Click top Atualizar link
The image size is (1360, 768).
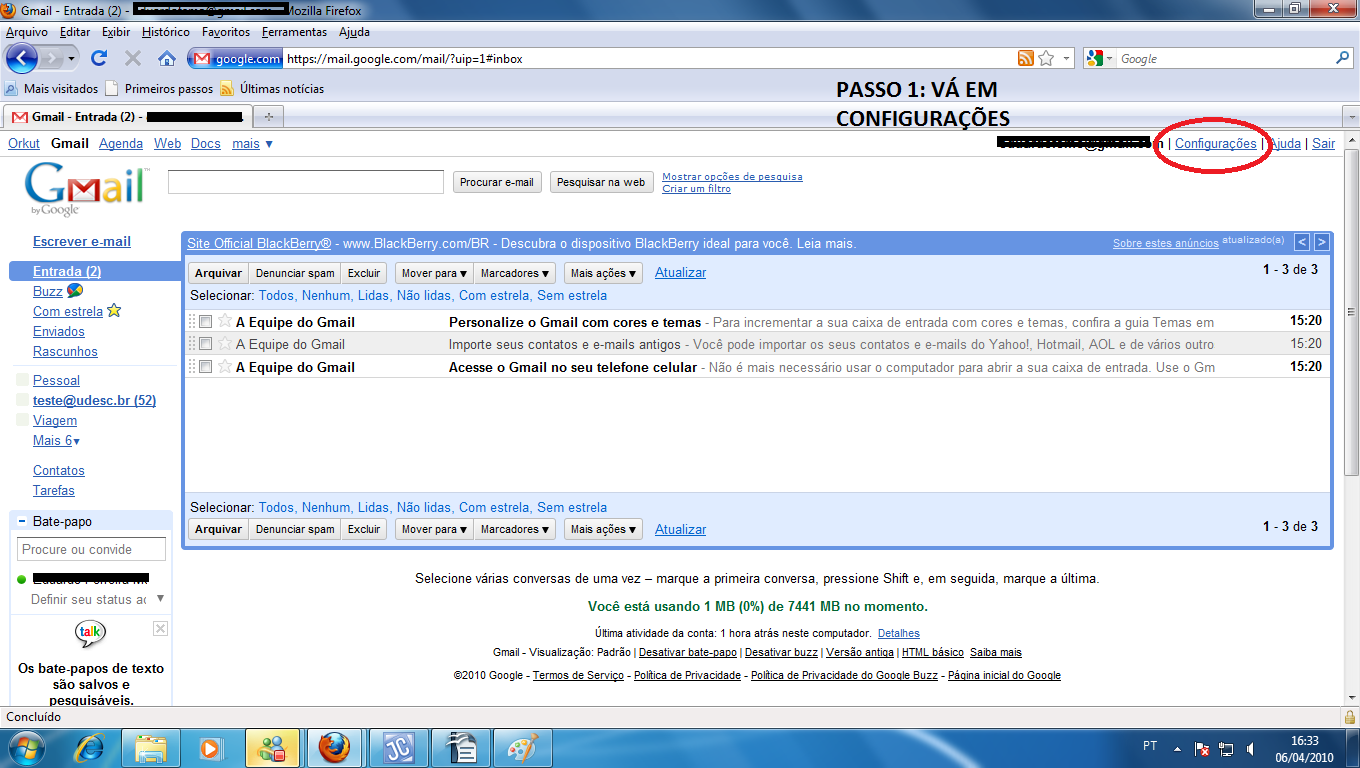point(680,272)
